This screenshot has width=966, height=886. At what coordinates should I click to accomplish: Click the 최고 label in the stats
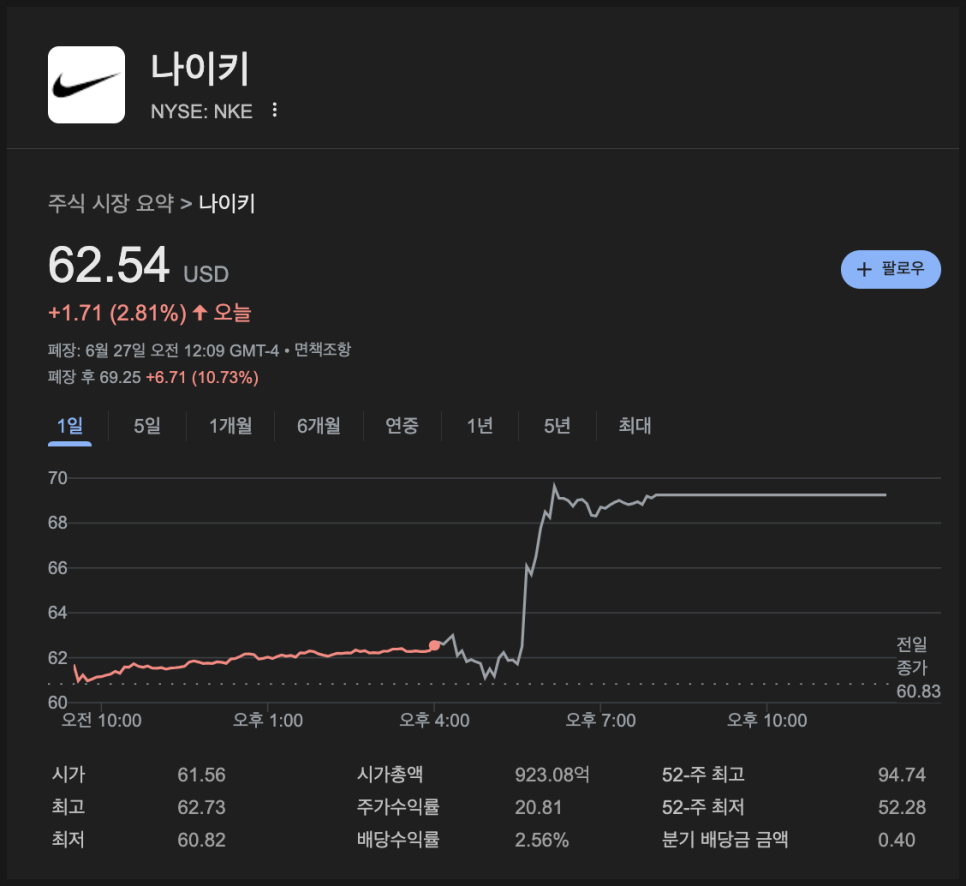[68, 807]
